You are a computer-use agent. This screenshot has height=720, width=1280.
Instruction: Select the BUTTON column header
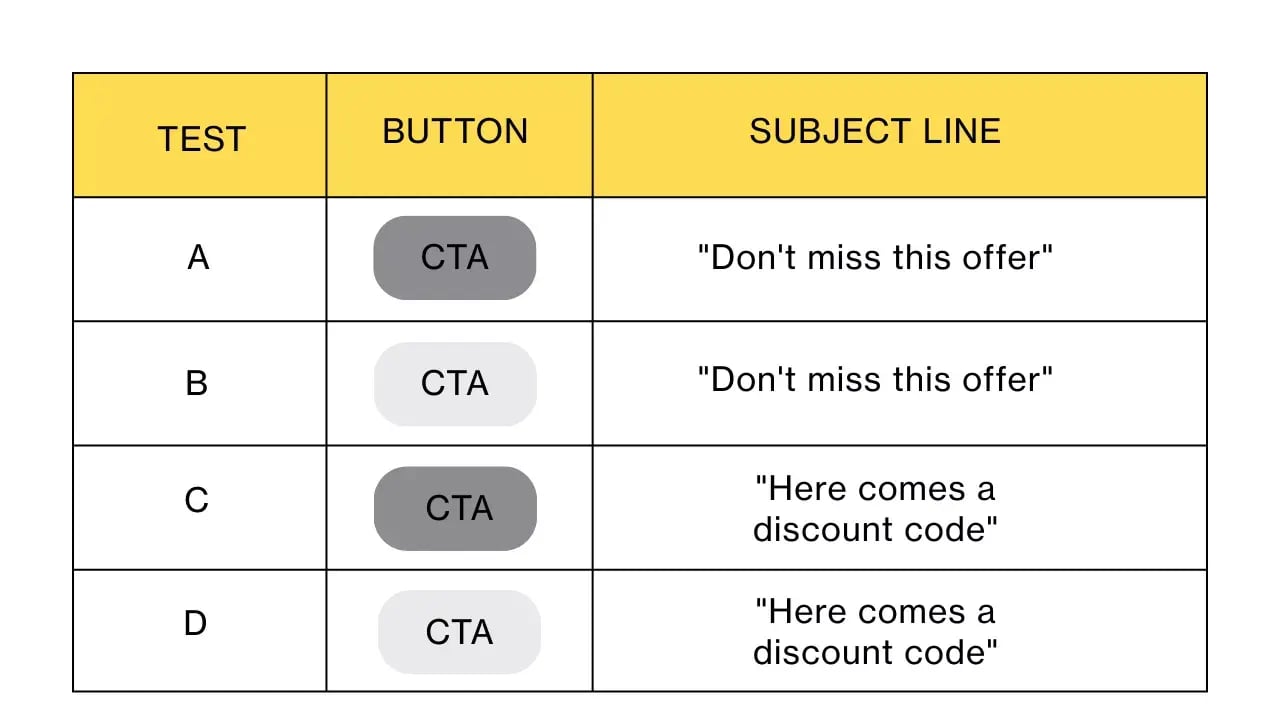coord(455,132)
